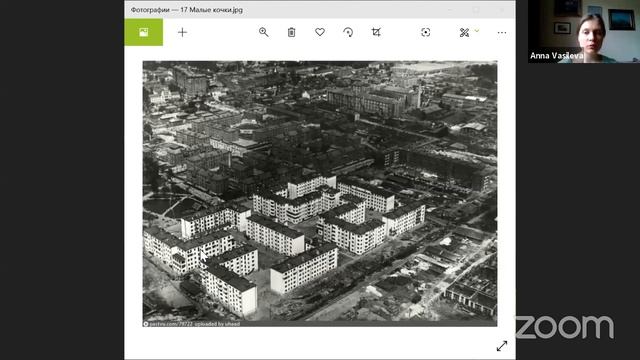This screenshot has height=360, width=640.
Task: Expand the Edit & Create dropdown arrow
Action: click(x=477, y=31)
